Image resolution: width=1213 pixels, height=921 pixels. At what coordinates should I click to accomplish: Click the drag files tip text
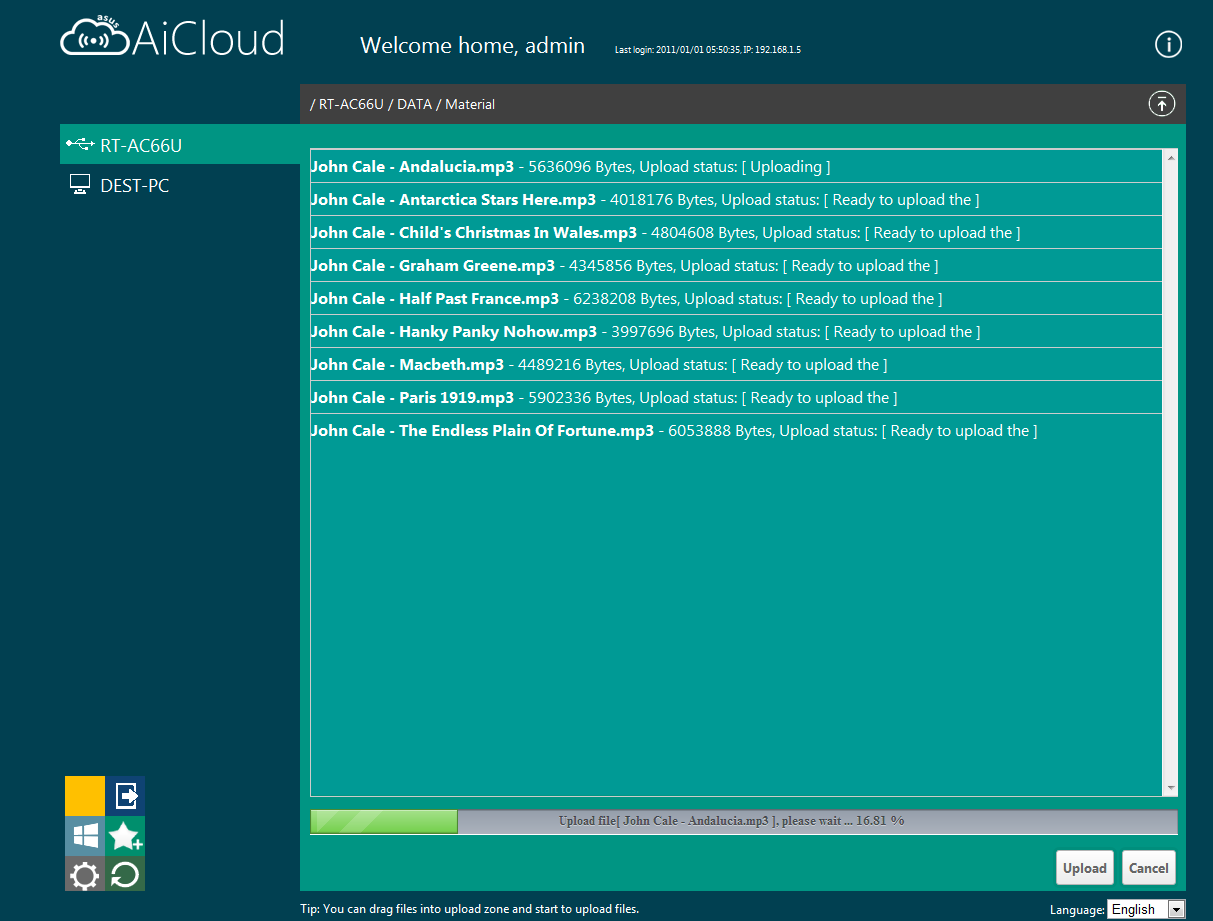469,909
